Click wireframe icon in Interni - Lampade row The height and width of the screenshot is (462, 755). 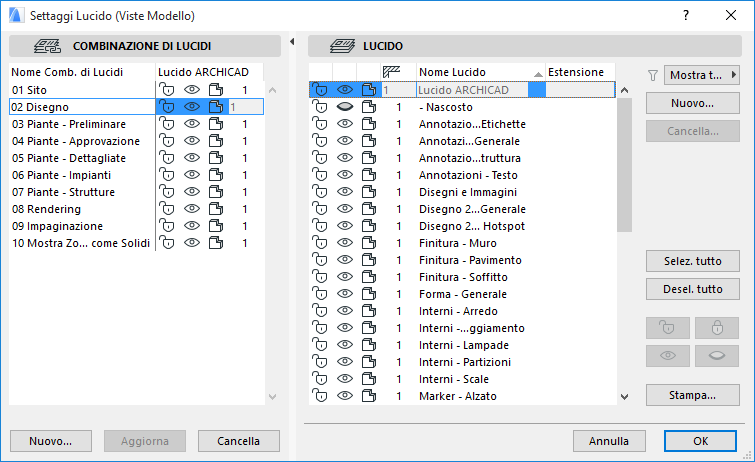369,345
